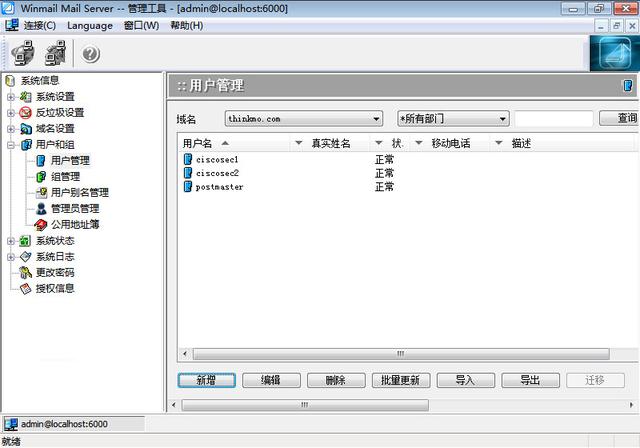The image size is (640, 448).
Task: Click the 系统日志 icon in tree
Action: [25, 257]
